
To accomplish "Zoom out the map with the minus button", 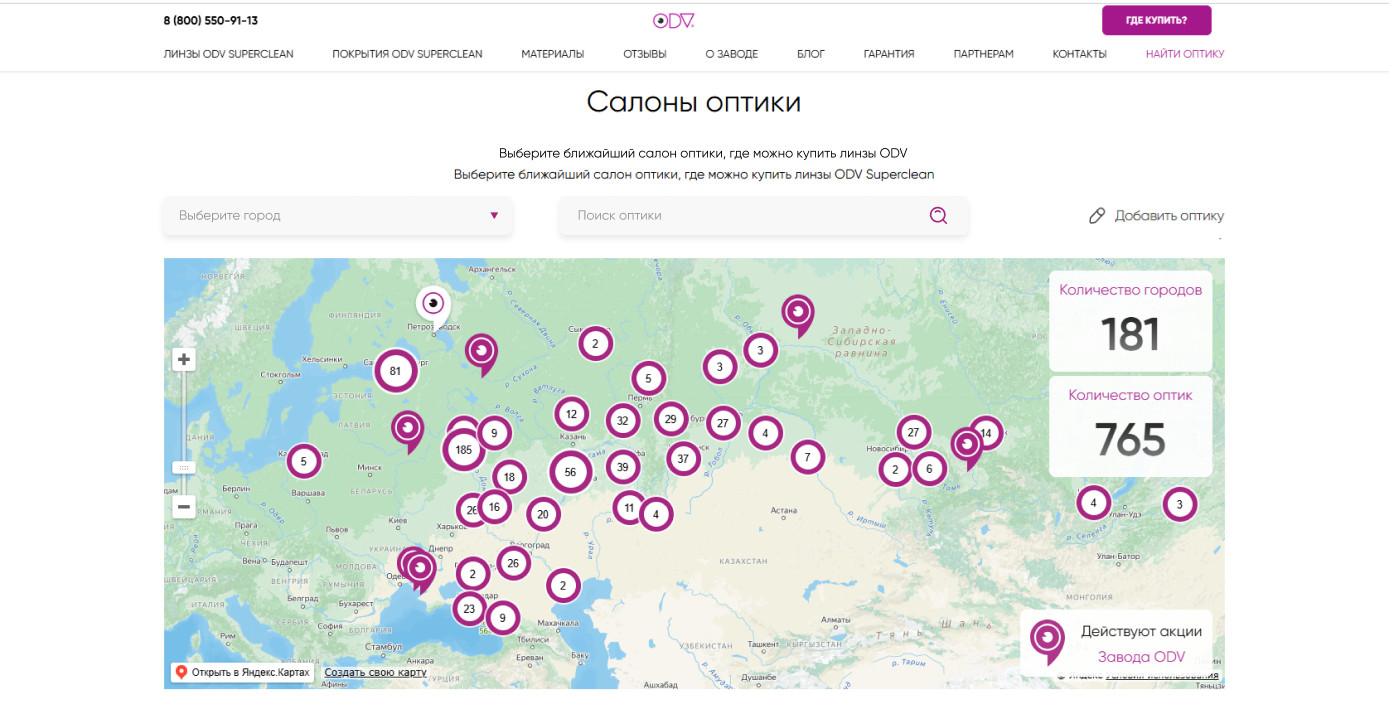I will click(184, 507).
